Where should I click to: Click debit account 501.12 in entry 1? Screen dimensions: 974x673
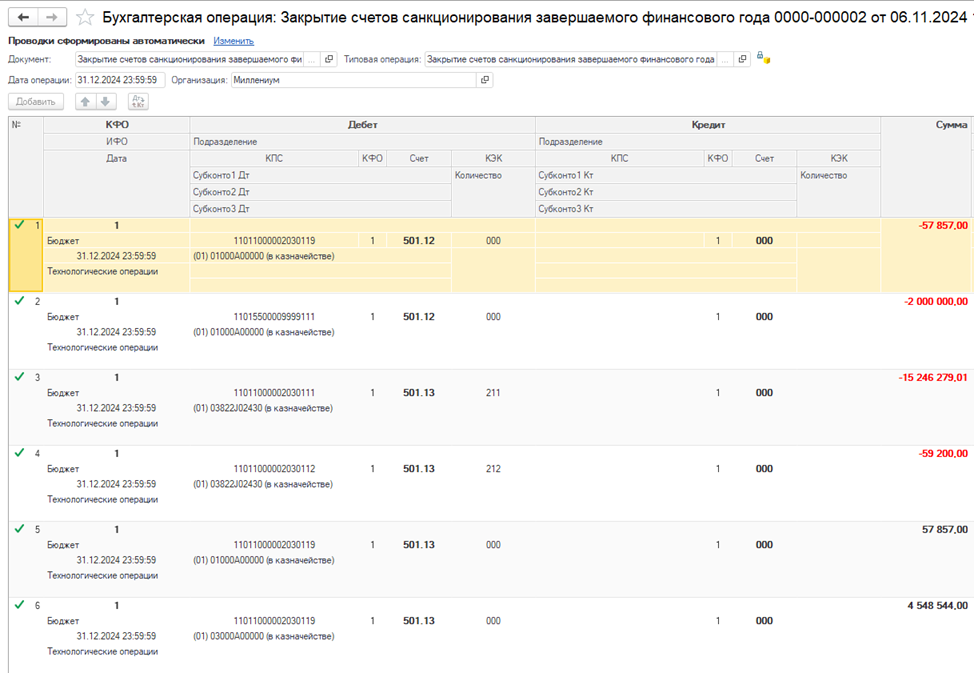pyautogui.click(x=419, y=240)
